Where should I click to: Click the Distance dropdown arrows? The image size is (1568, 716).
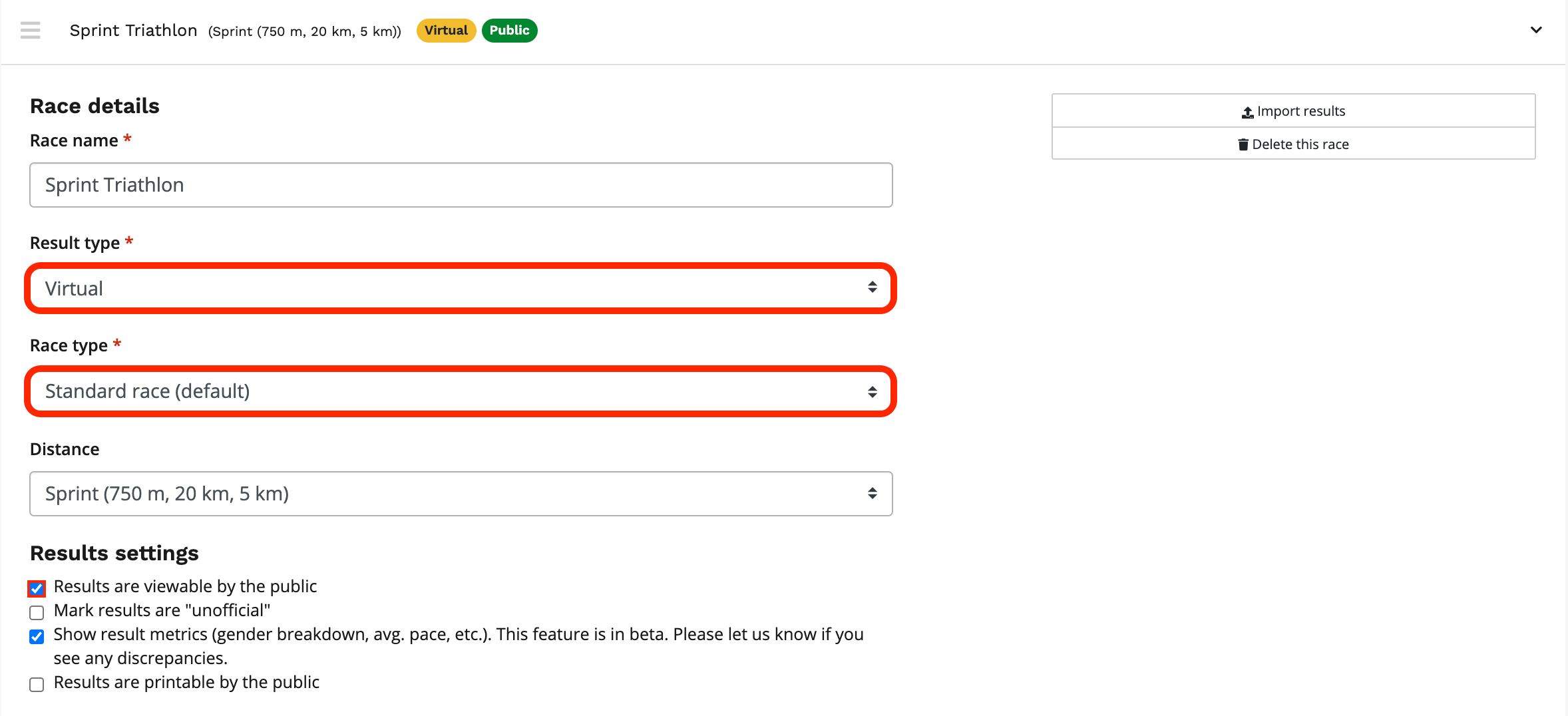[872, 493]
